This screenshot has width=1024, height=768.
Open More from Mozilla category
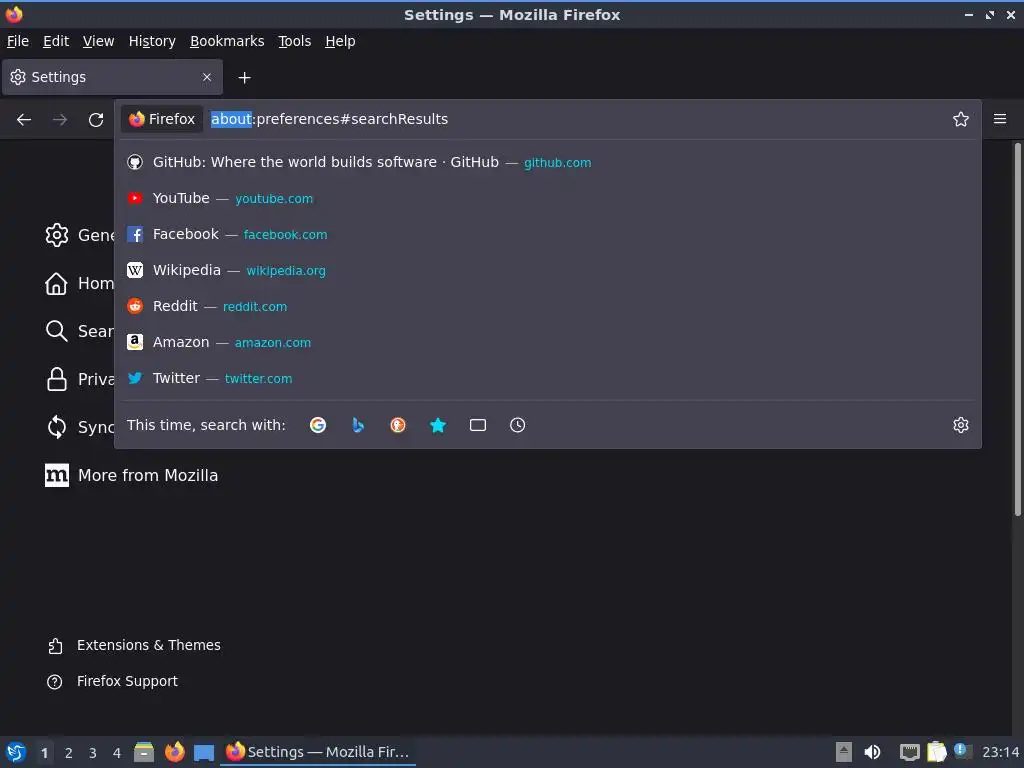point(131,475)
